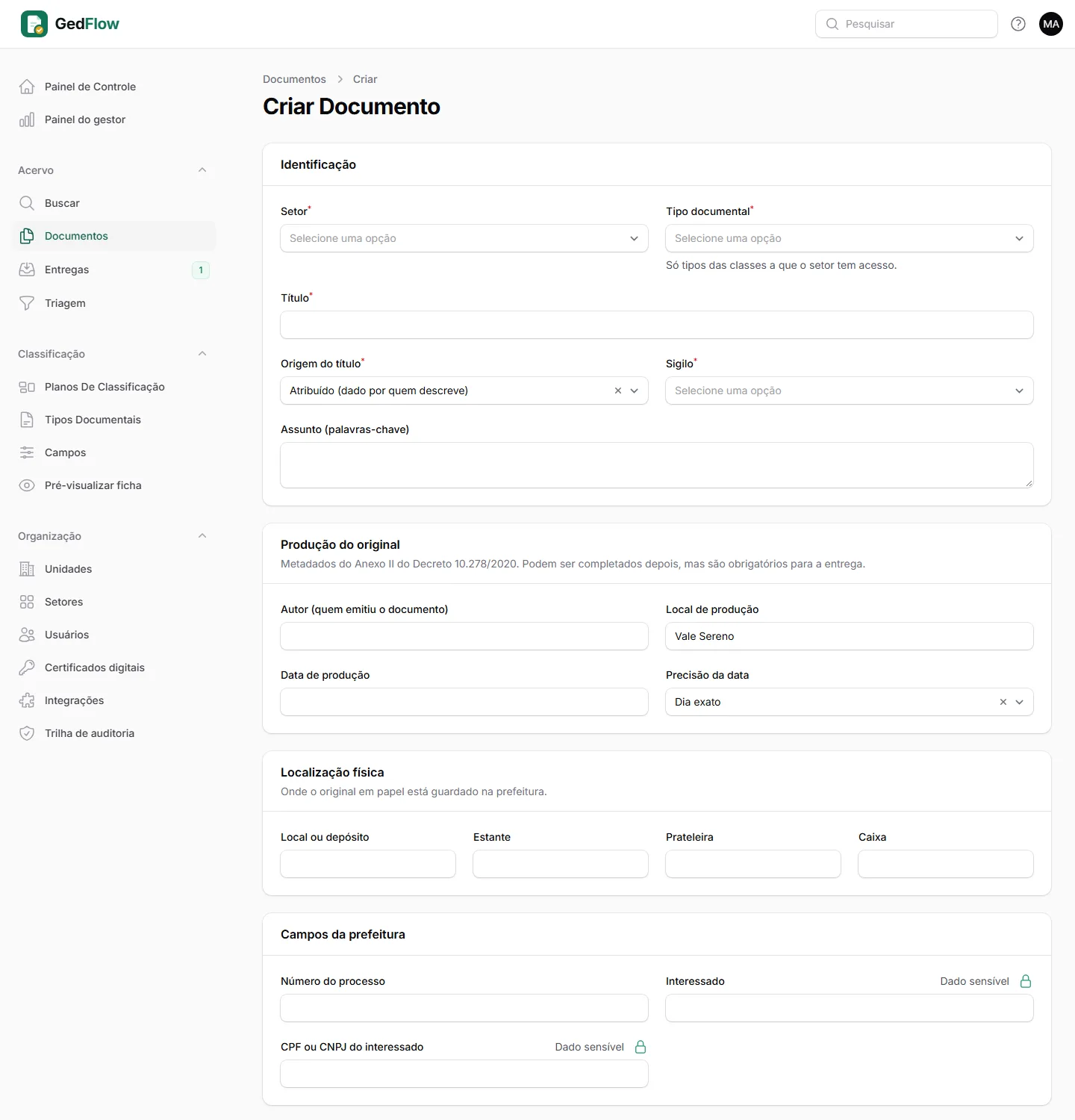Image resolution: width=1075 pixels, height=1120 pixels.
Task: Click the Pré-visualizar ficha eye icon
Action: tap(27, 485)
